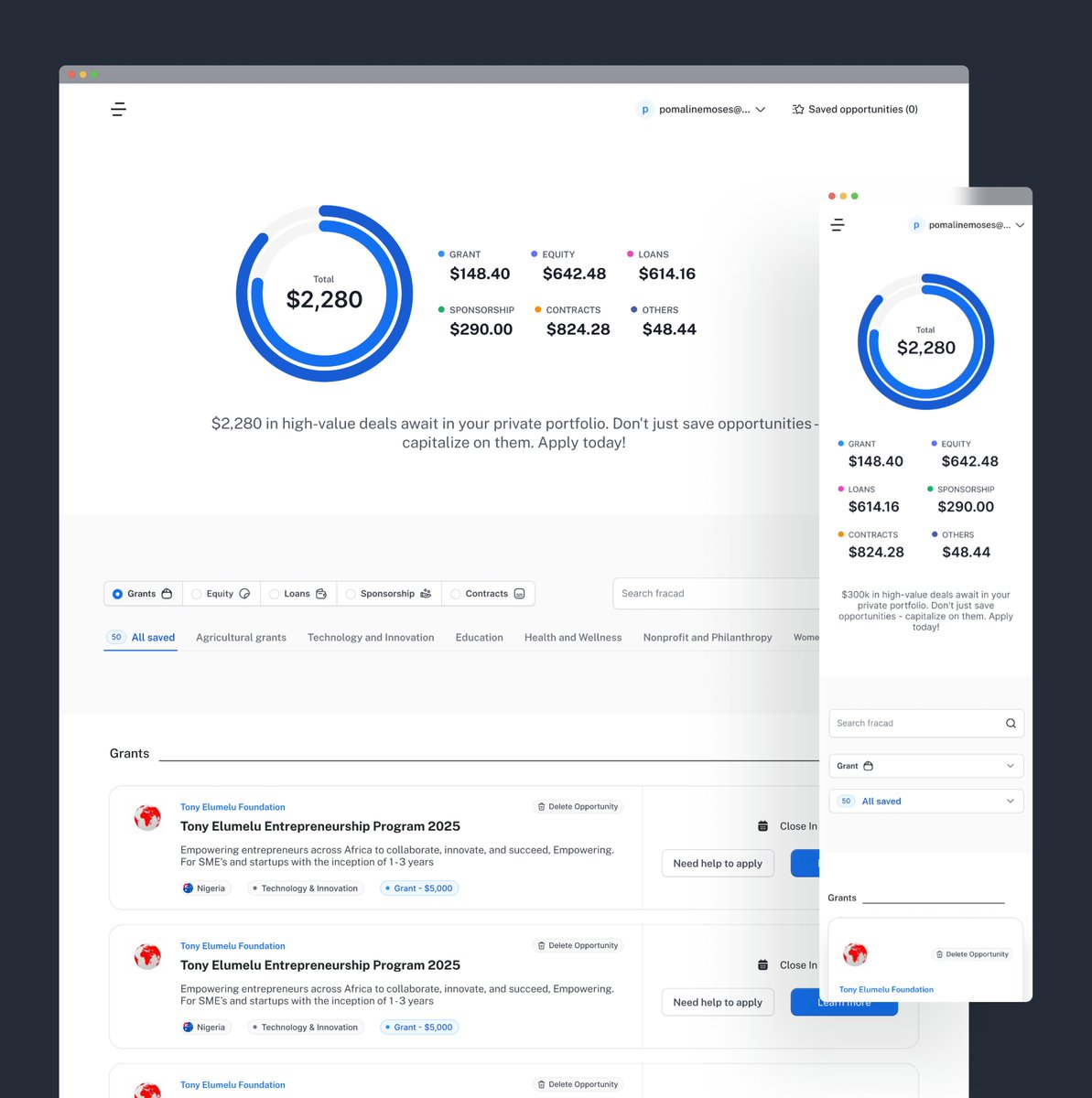Open the hamburger menu in the mobile window
The width and height of the screenshot is (1092, 1098).
(x=838, y=225)
